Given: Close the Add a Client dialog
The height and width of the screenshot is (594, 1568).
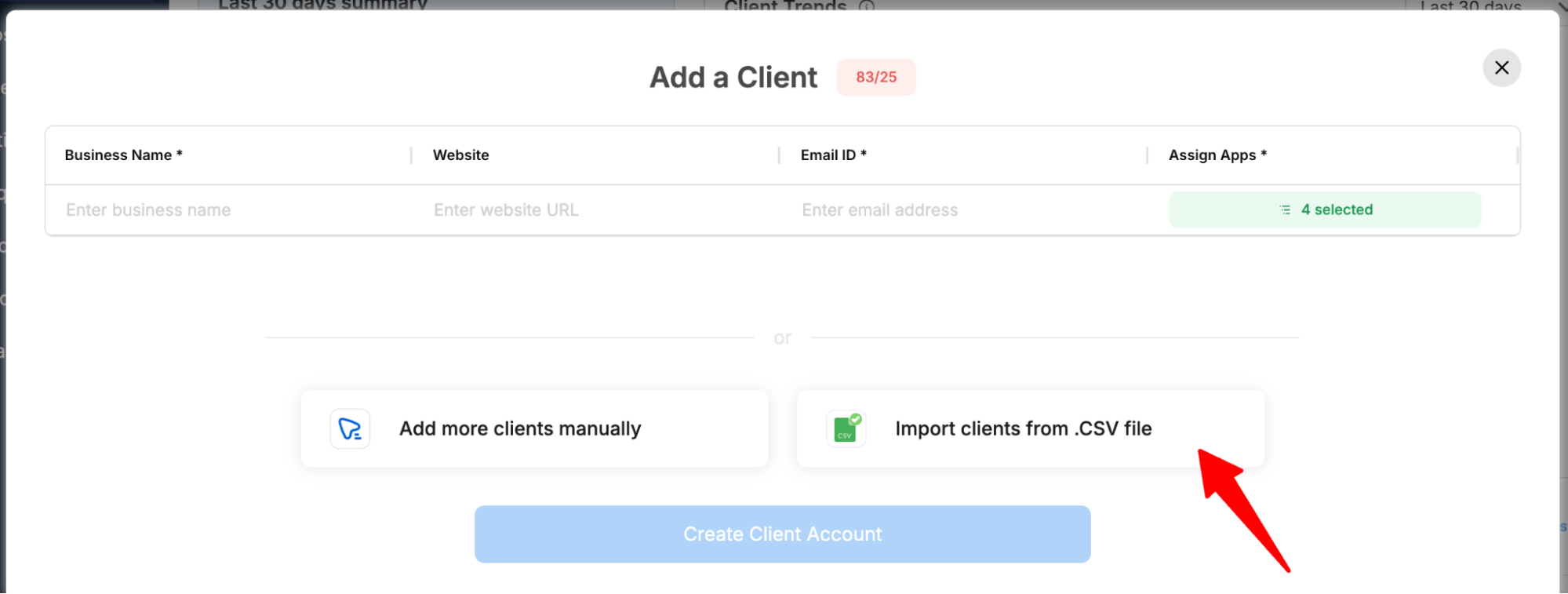Looking at the screenshot, I should point(1501,67).
